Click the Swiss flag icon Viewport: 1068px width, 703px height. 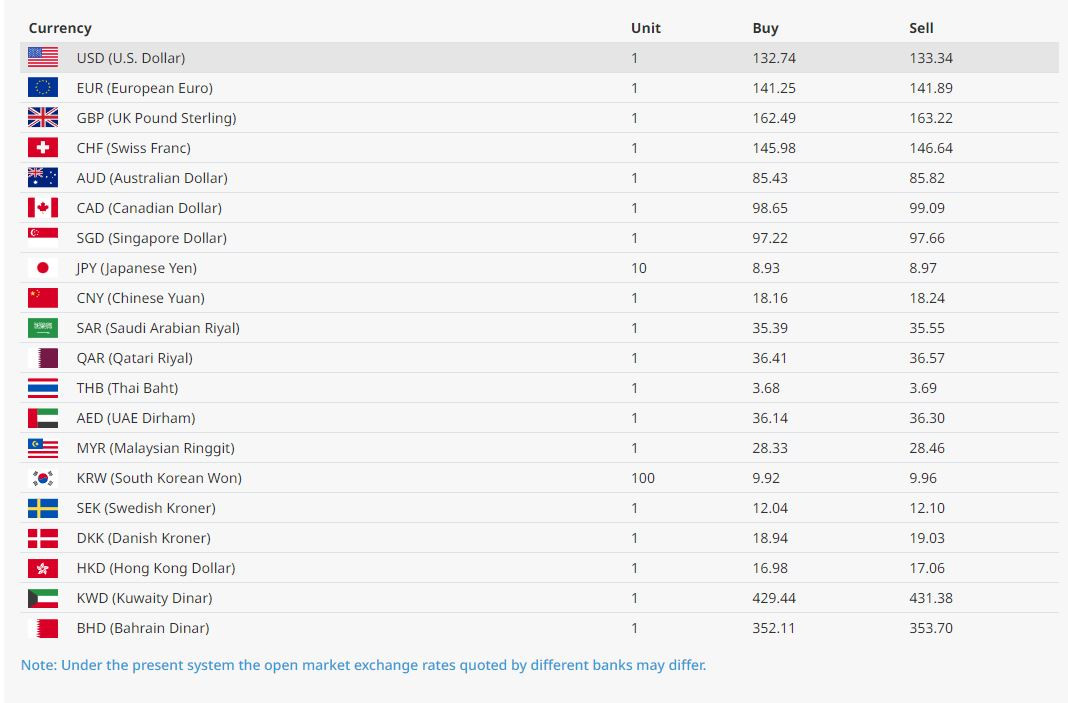pyautogui.click(x=43, y=148)
